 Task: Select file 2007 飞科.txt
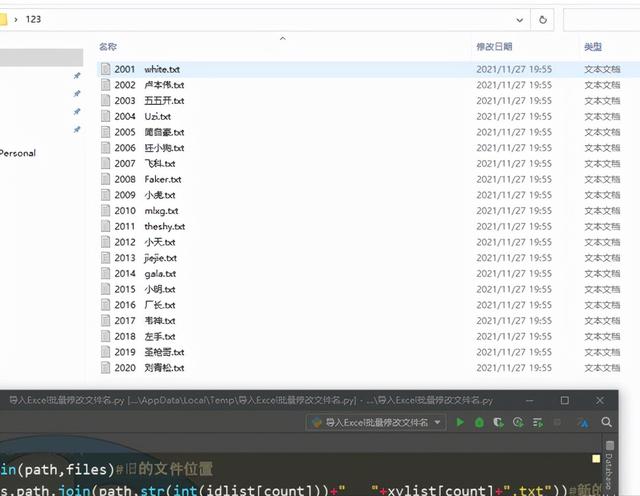tap(145, 164)
